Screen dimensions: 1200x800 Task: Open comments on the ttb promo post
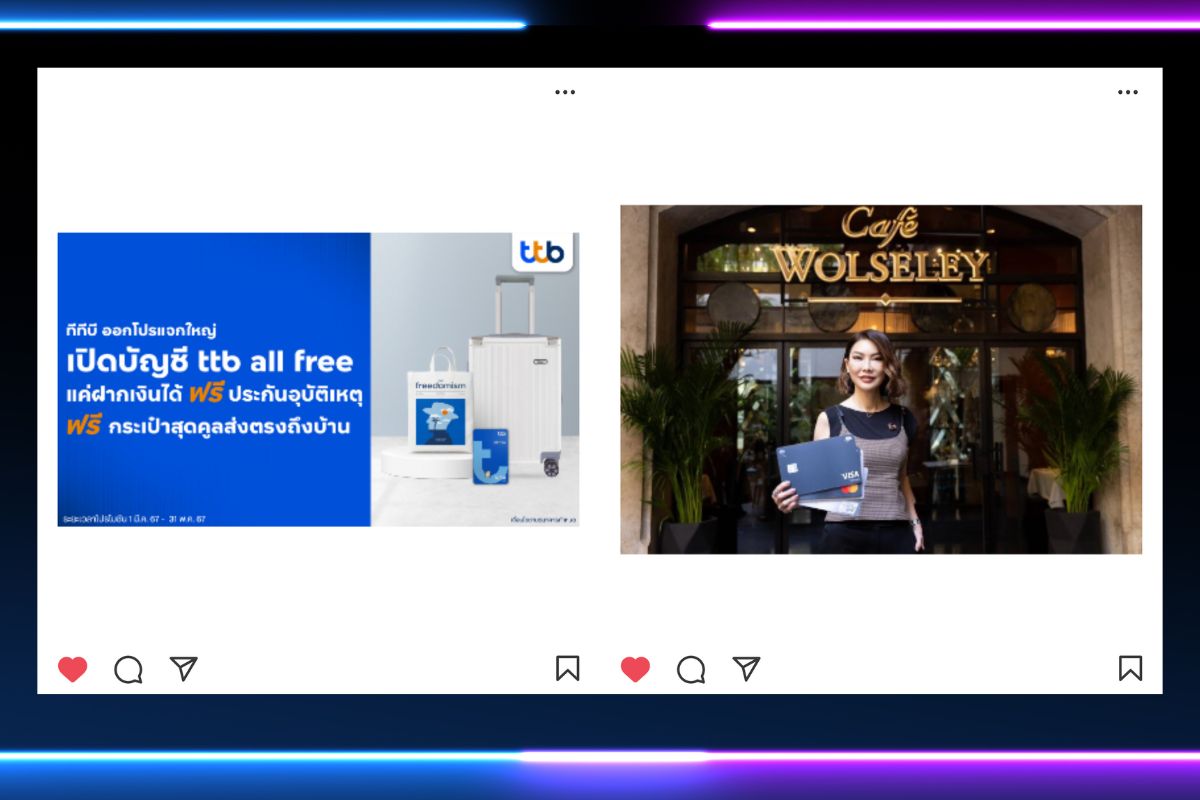point(128,669)
